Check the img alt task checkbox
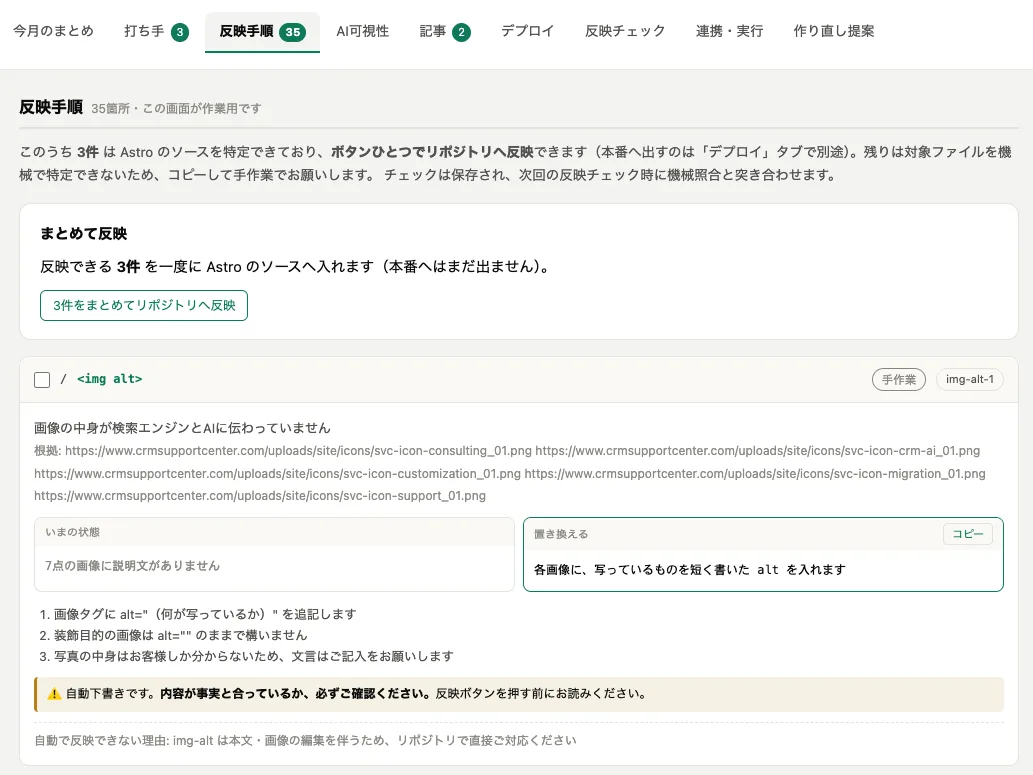Image resolution: width=1033 pixels, height=775 pixels. point(42,380)
